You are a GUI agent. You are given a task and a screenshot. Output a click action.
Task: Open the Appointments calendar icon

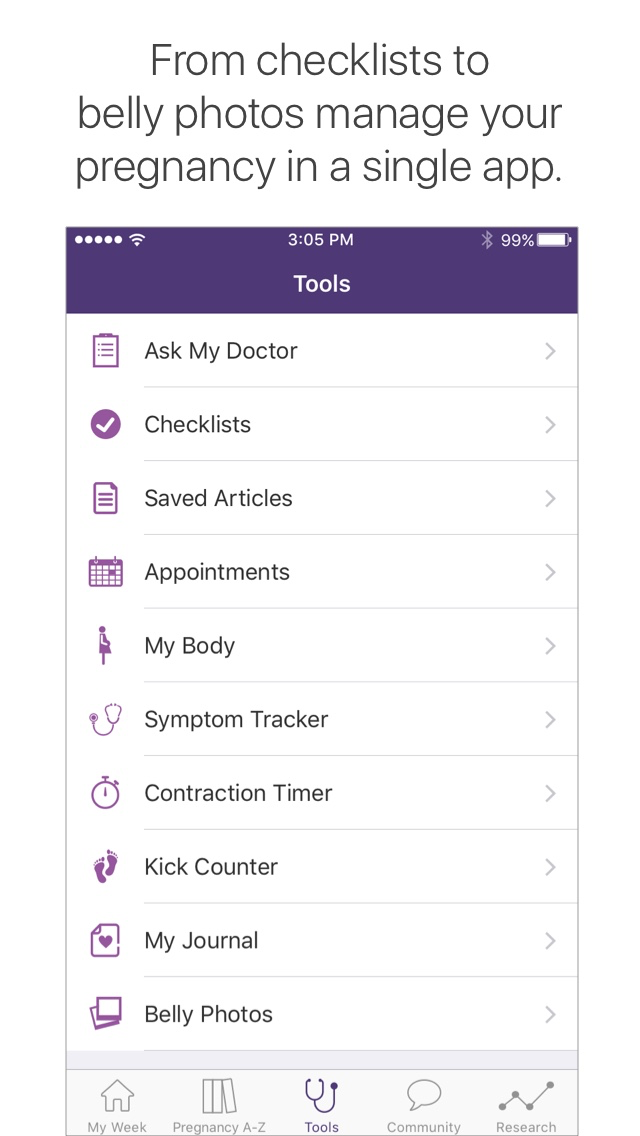coord(106,571)
